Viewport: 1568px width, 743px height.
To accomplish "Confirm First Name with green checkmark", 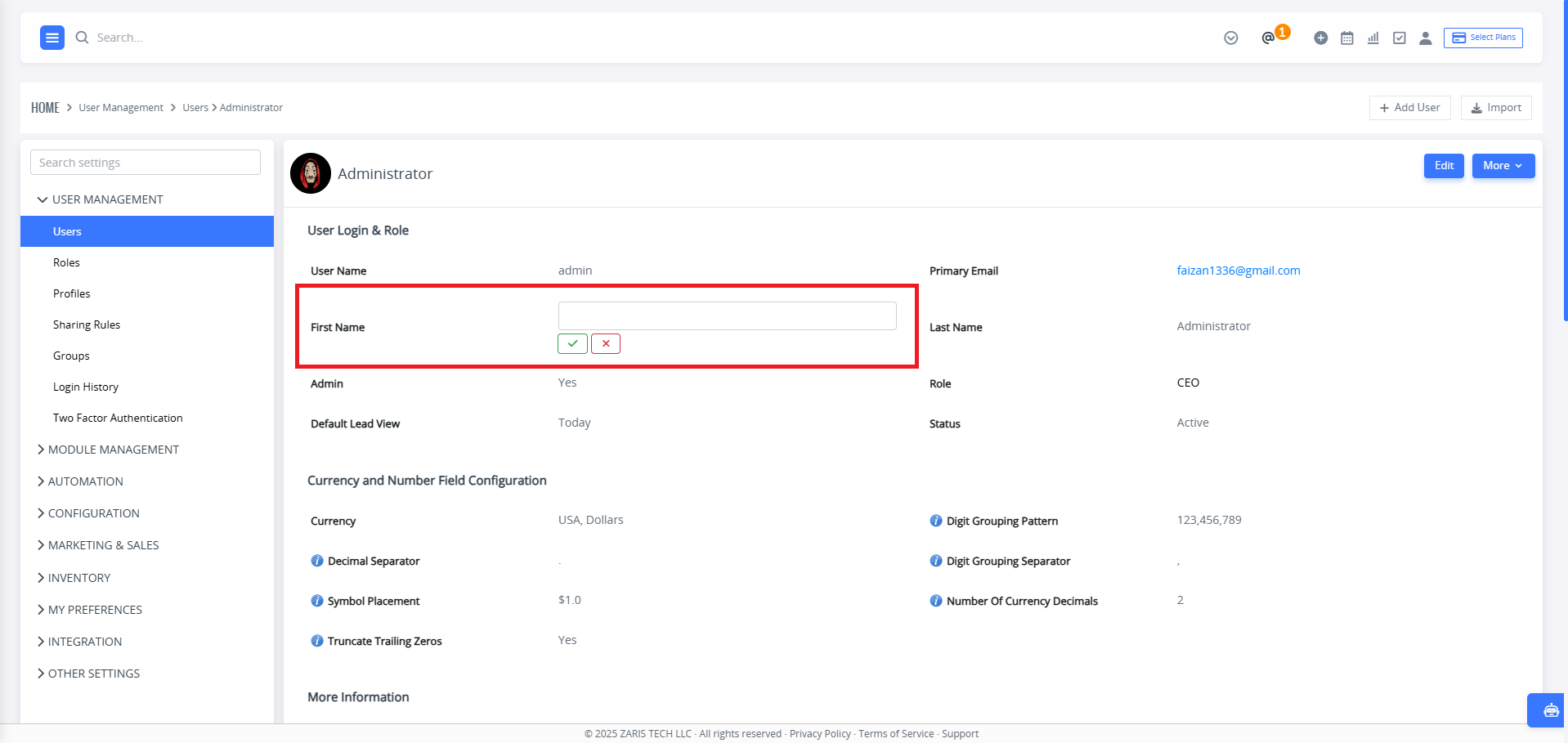I will 572,343.
